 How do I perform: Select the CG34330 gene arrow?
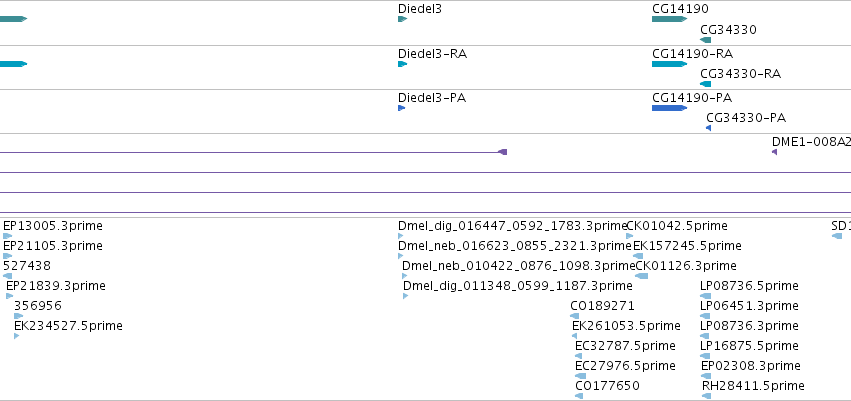point(706,40)
